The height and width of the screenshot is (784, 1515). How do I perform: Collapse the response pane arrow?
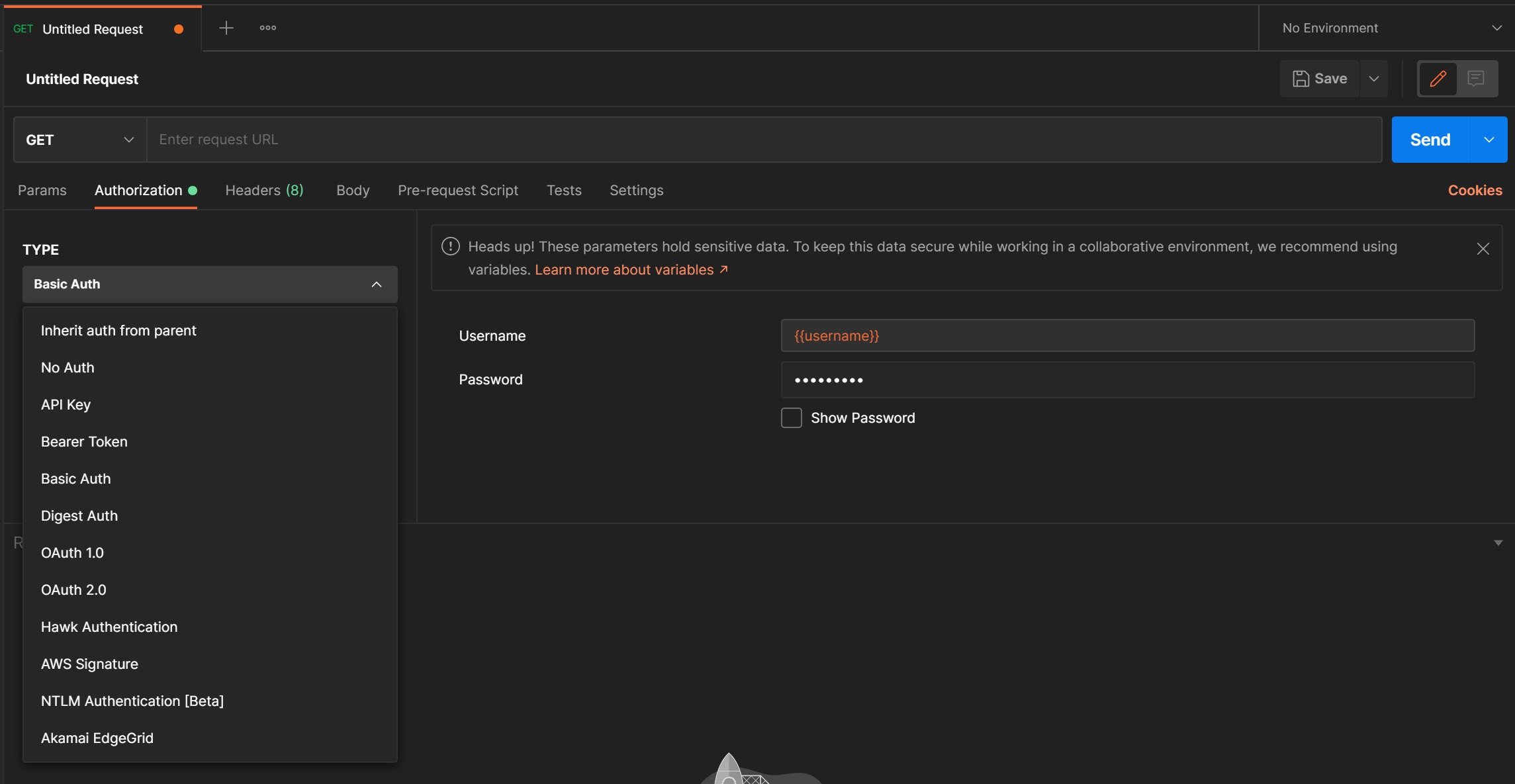pos(1498,543)
